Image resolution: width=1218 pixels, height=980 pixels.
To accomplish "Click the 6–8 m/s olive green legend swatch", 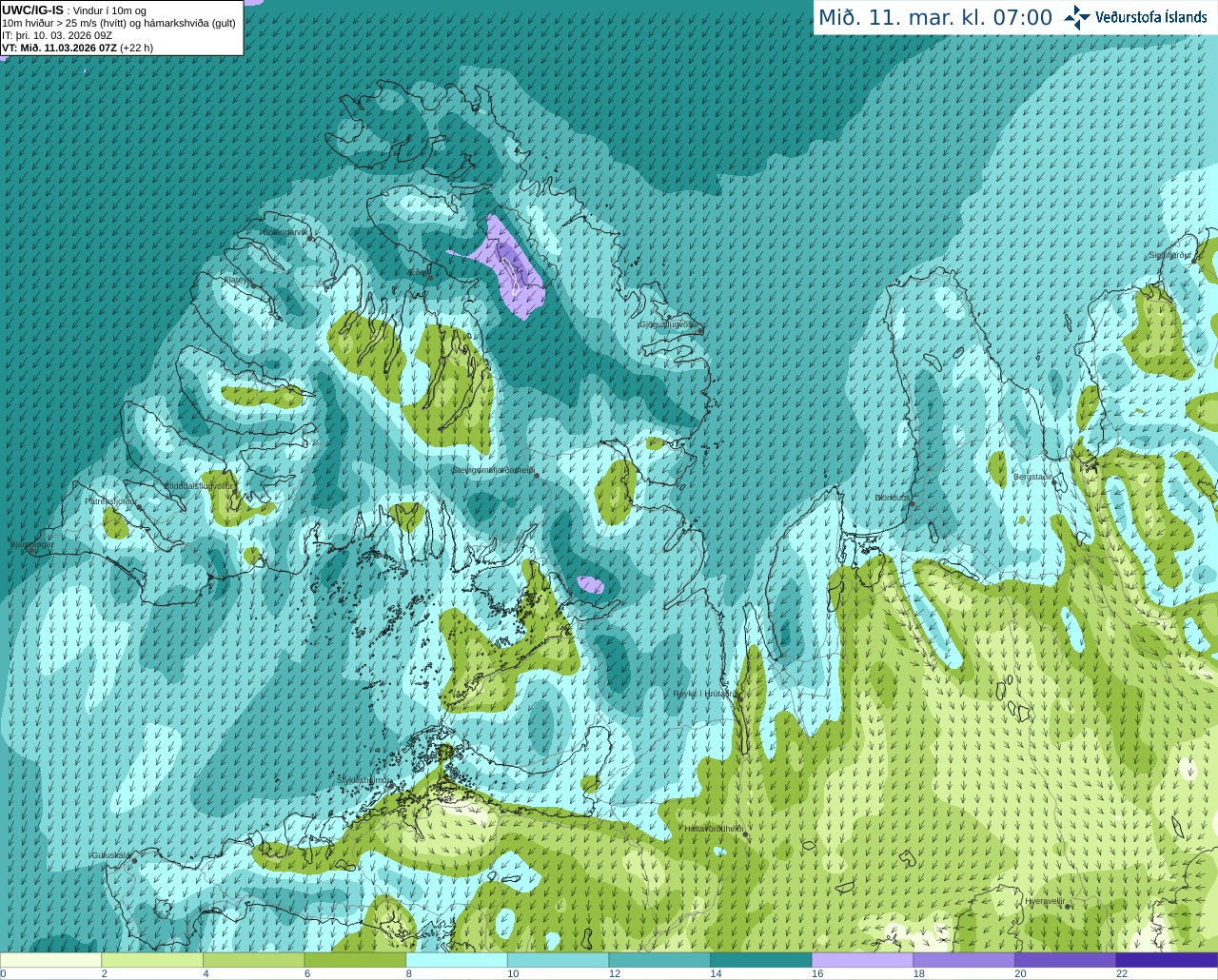I will point(355,960).
